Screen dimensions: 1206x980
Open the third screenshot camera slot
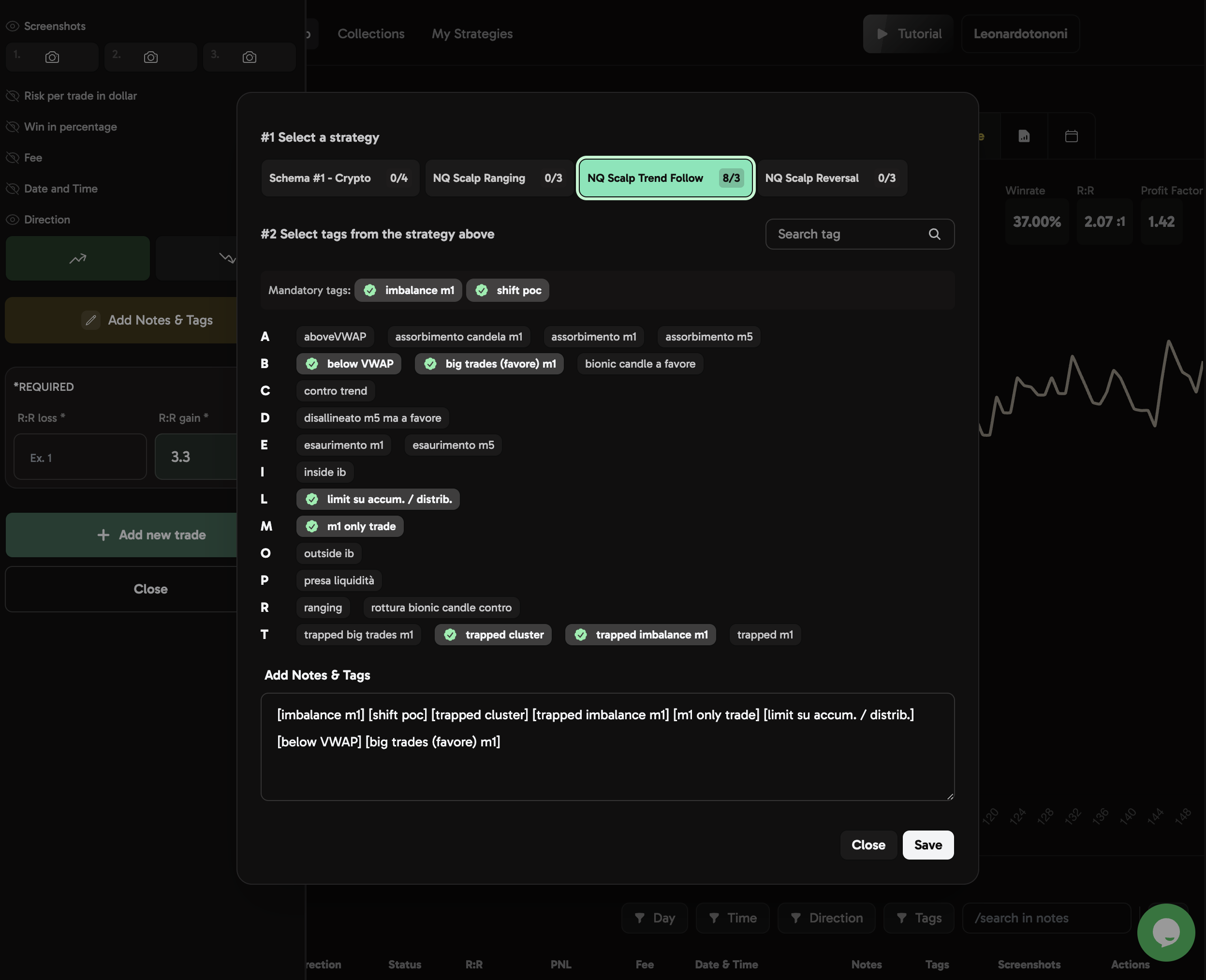[x=250, y=57]
